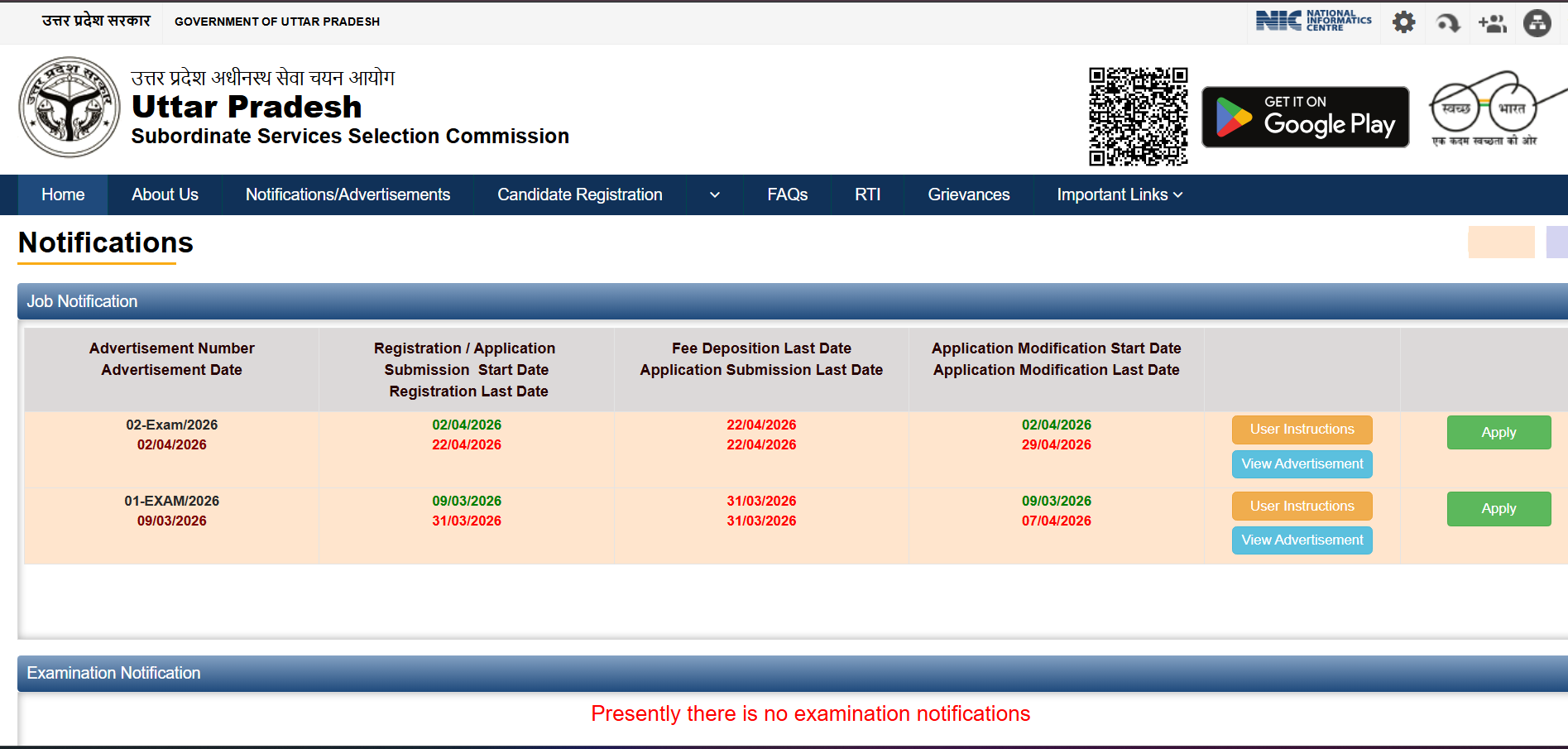Click the add users group icon
This screenshot has width=1568, height=749.
click(1493, 23)
